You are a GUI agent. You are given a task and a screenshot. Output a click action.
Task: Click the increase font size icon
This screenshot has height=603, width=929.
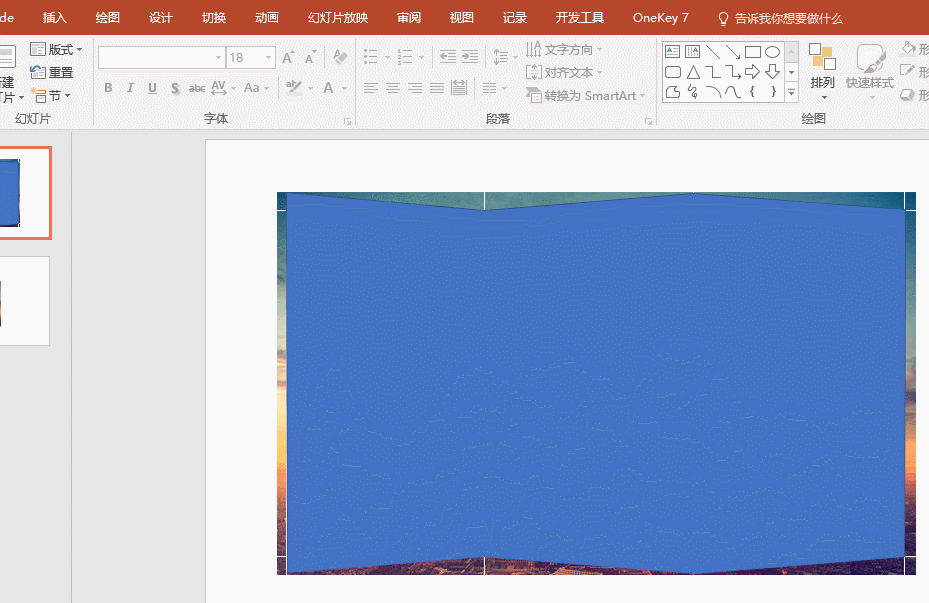[x=288, y=58]
